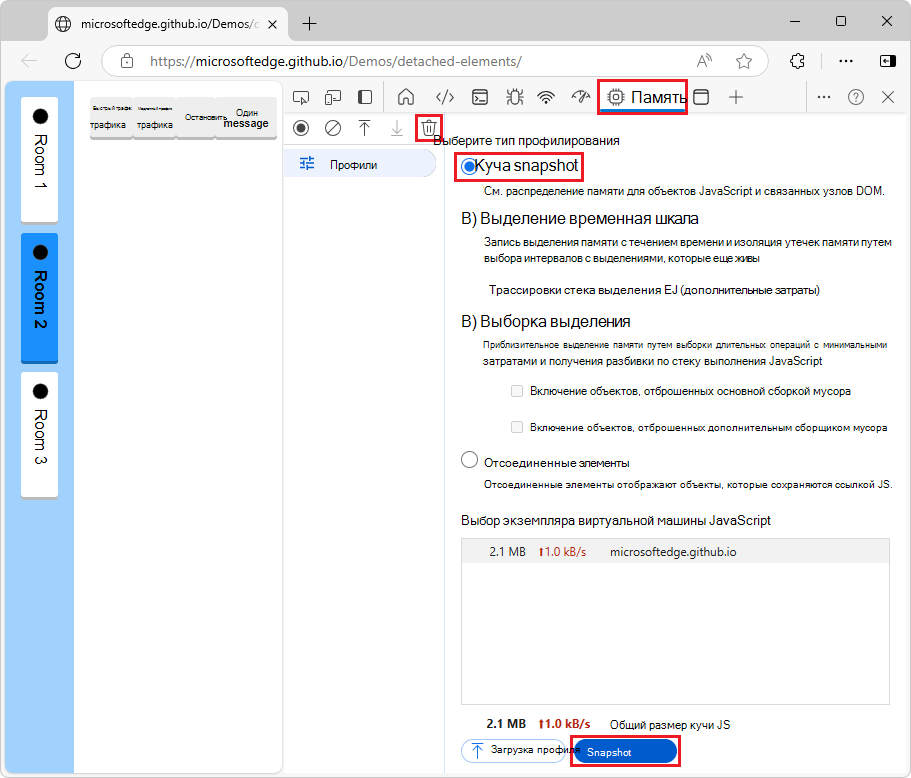
Task: Select the Куча snapshot radio button
Action: (x=469, y=167)
